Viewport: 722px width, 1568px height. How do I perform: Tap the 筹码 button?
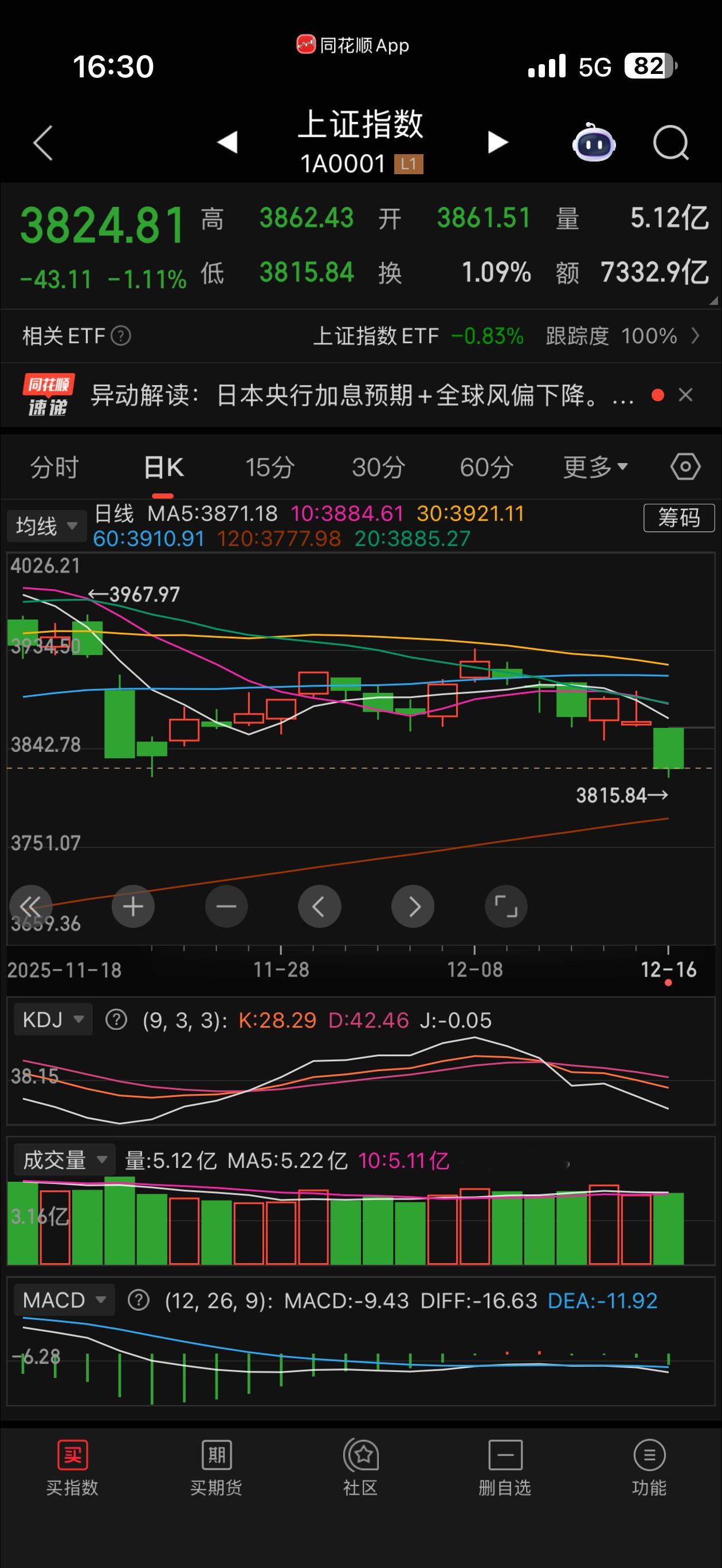tap(679, 518)
